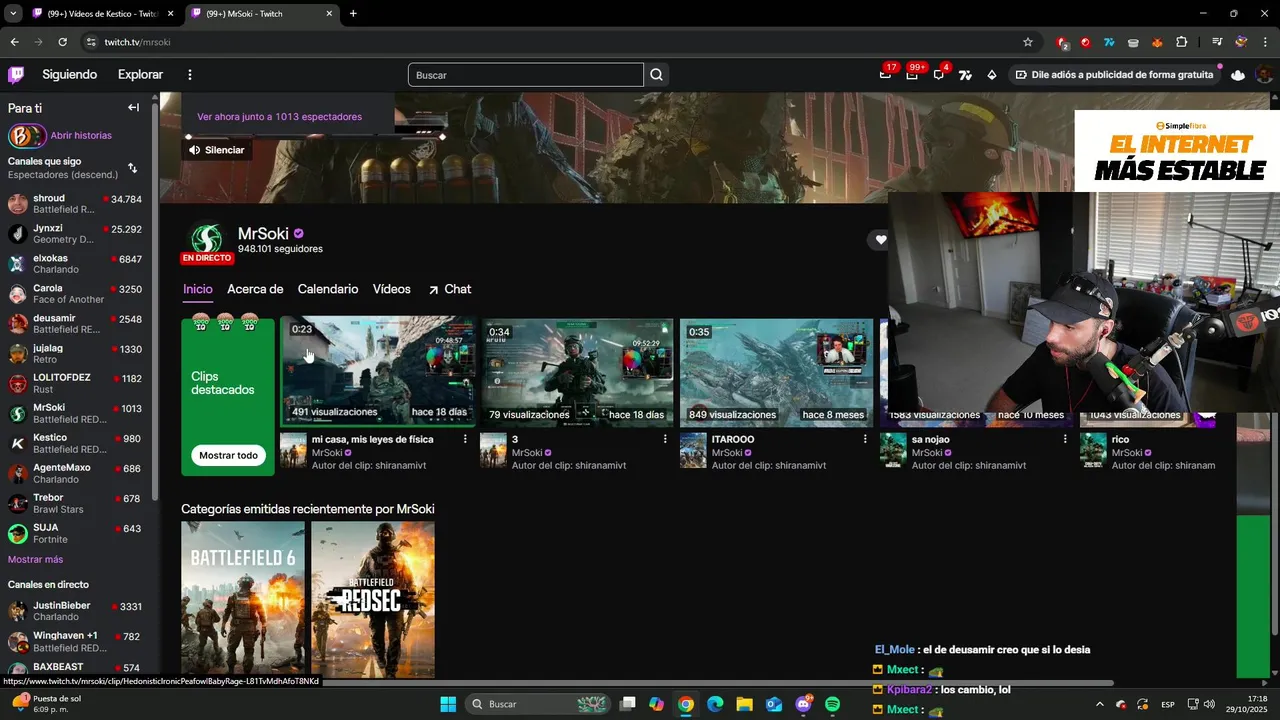Image resolution: width=1280 pixels, height=720 pixels.
Task: Open the Battlefield 6 category cover
Action: [243, 599]
